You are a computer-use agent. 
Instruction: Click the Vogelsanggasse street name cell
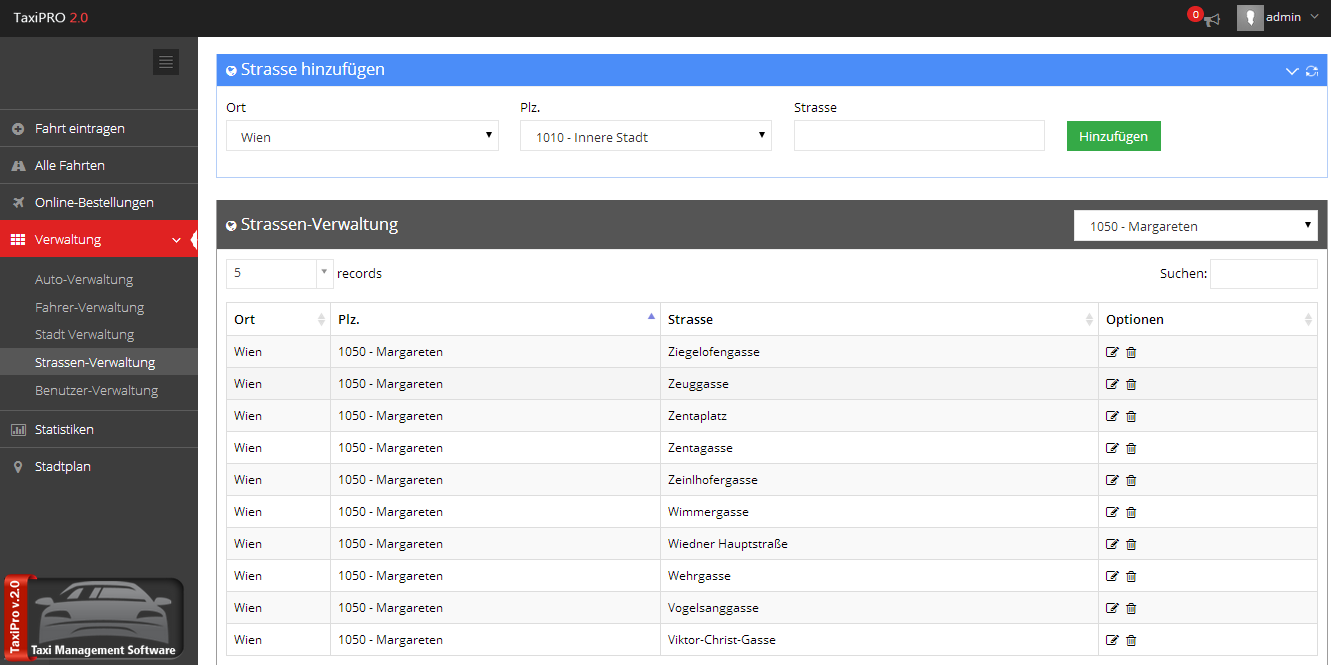coord(879,608)
